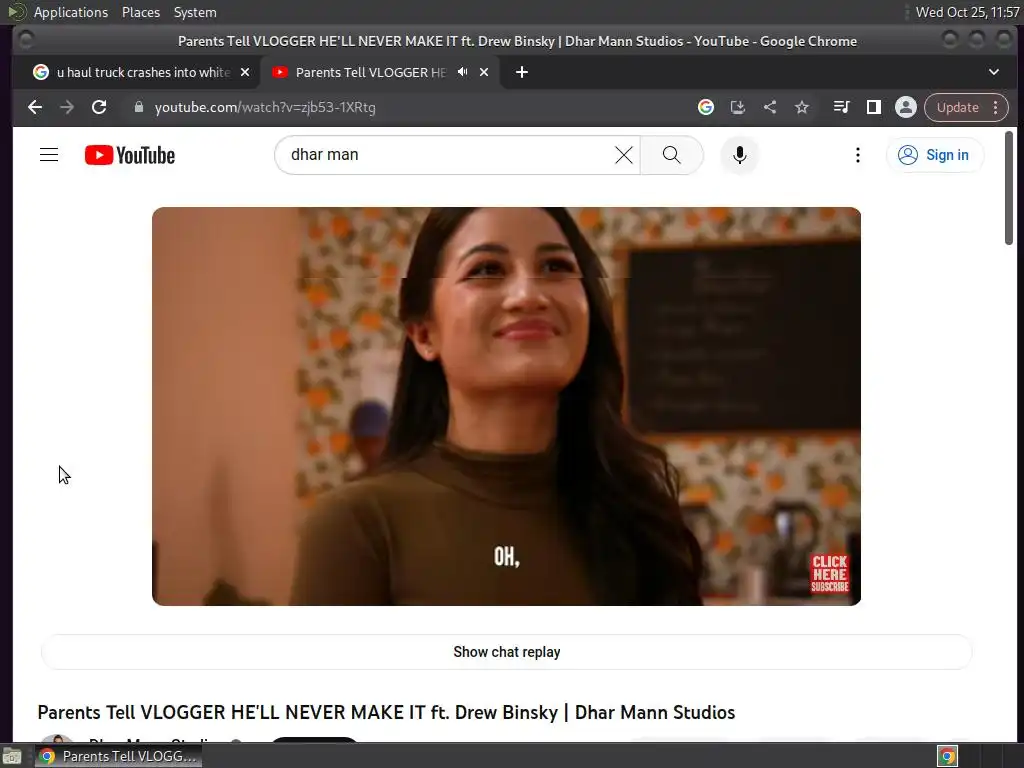Go back with the browser back arrow
Viewport: 1024px width, 768px height.
click(35, 107)
